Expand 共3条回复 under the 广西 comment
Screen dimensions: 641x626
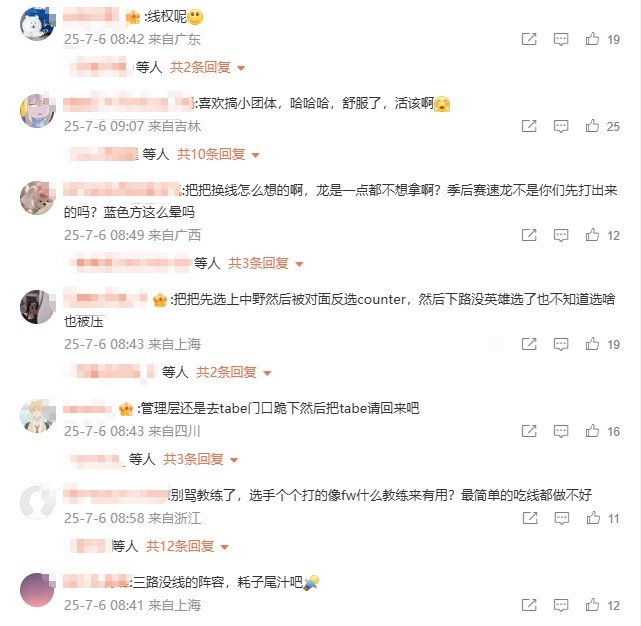point(266,263)
